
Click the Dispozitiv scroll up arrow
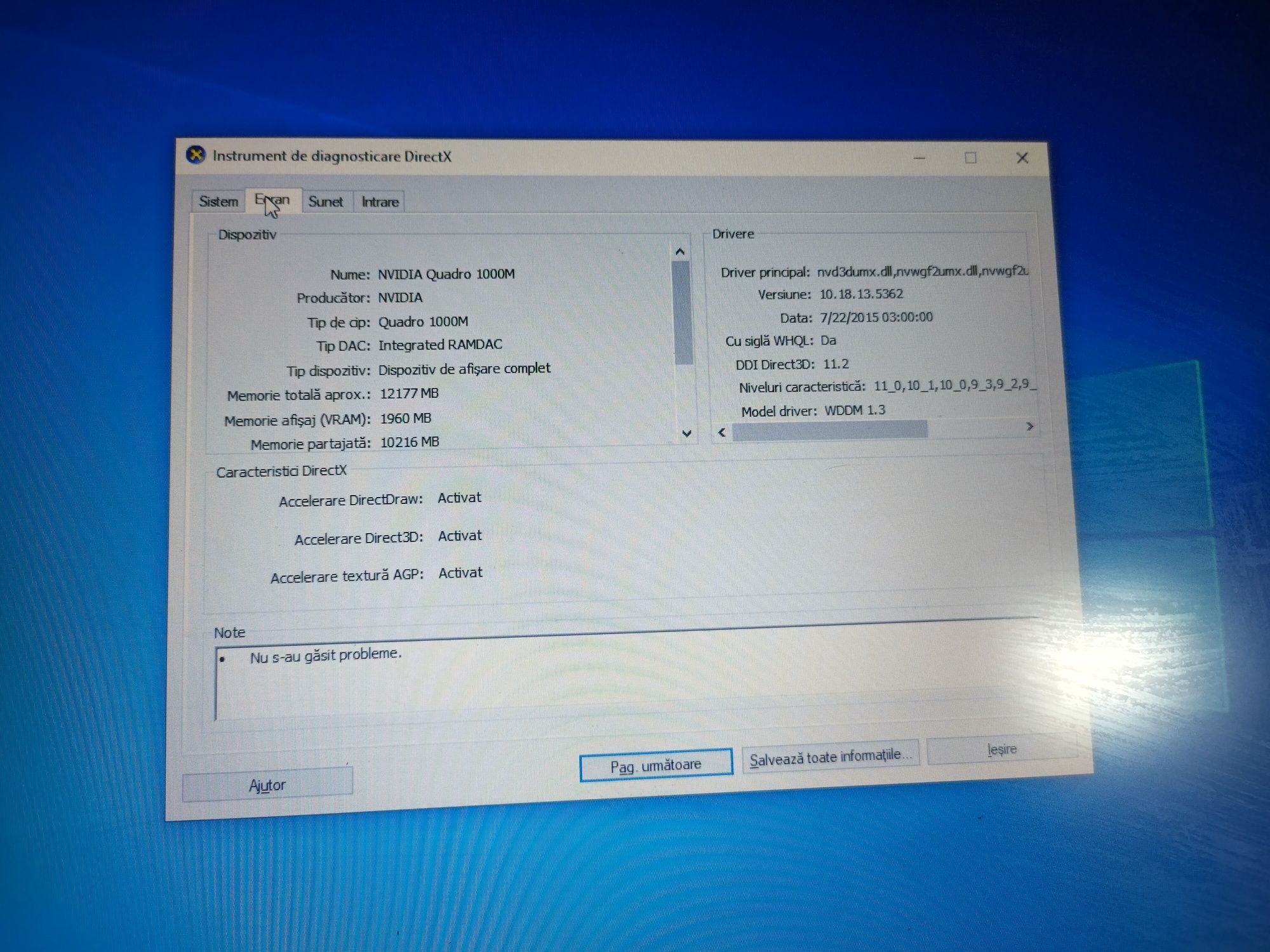[x=680, y=252]
